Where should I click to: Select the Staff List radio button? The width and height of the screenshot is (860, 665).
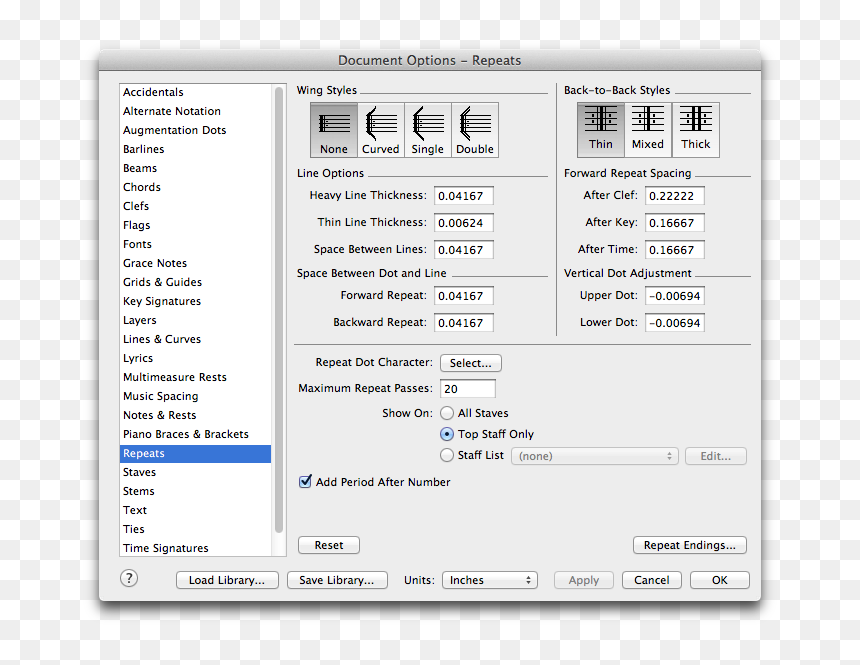447,455
